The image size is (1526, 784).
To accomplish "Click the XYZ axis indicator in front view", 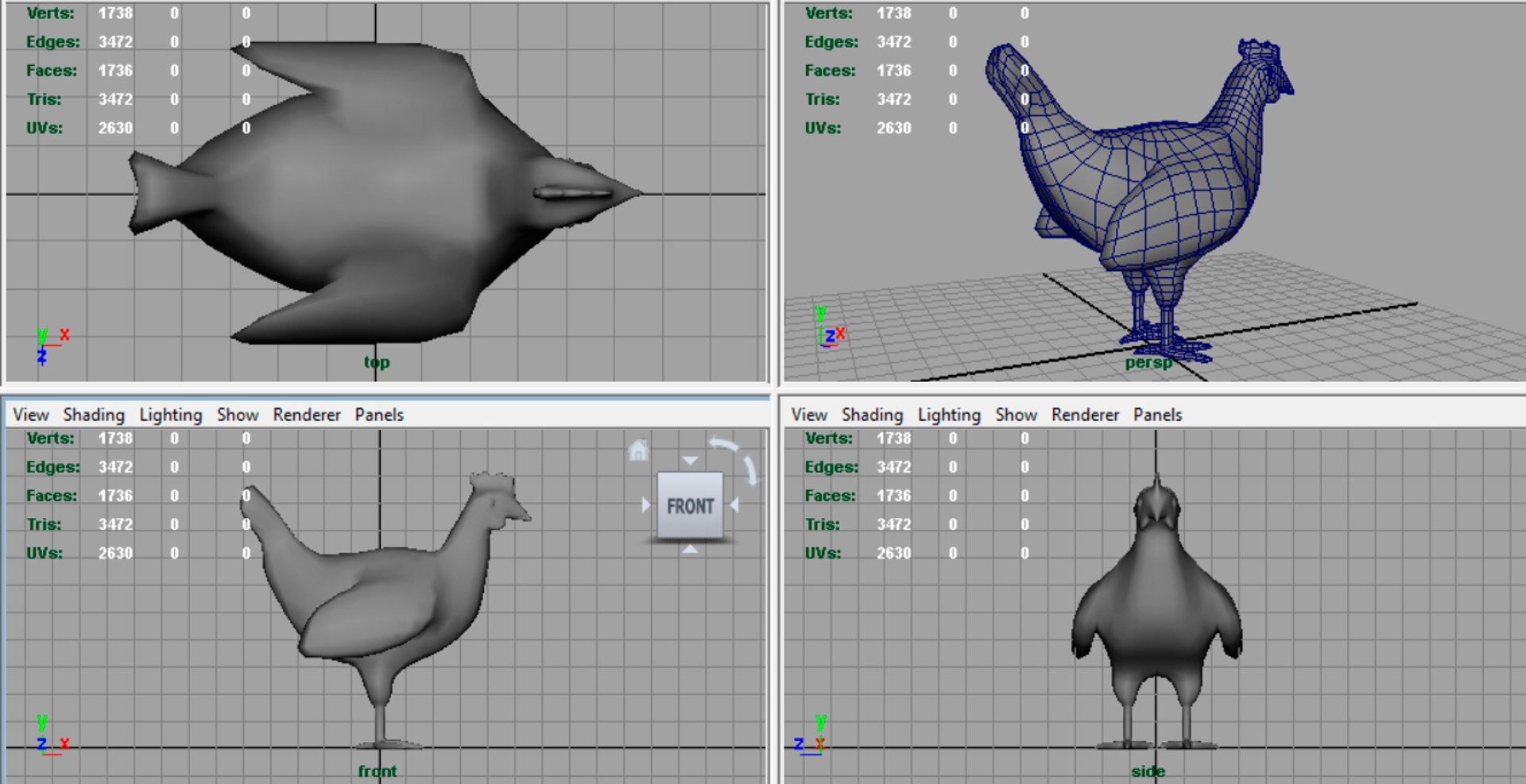I will coord(52,735).
